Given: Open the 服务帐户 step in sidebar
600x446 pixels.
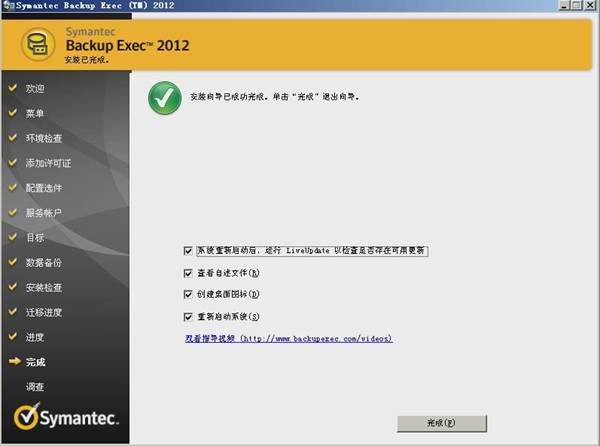Looking at the screenshot, I should click(44, 212).
